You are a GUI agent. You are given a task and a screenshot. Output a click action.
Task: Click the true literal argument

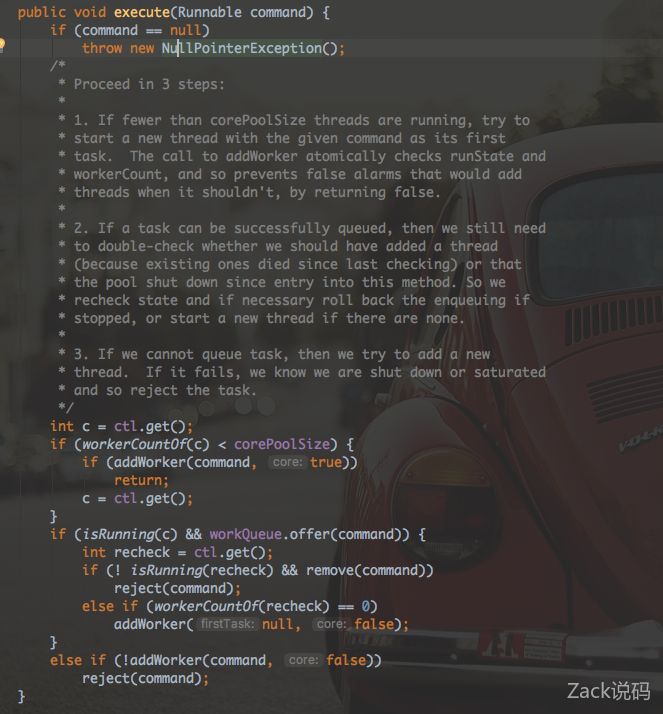pyautogui.click(x=326, y=462)
